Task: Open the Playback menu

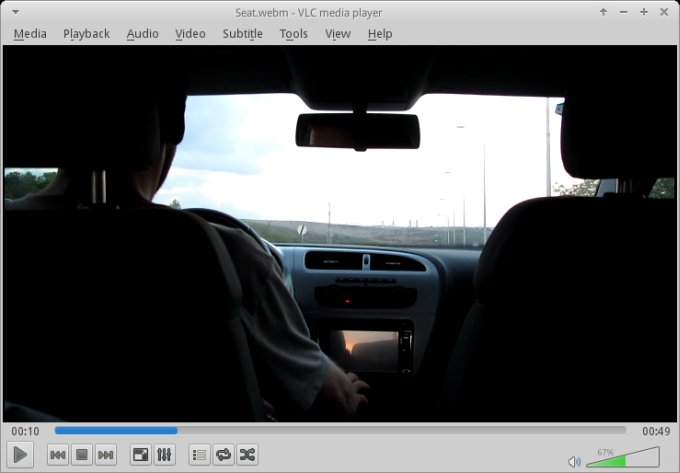Action: (86, 34)
